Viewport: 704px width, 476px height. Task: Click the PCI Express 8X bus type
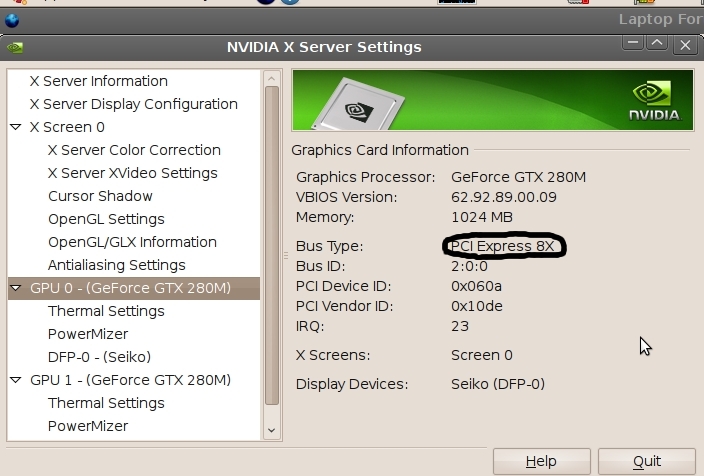[503, 247]
